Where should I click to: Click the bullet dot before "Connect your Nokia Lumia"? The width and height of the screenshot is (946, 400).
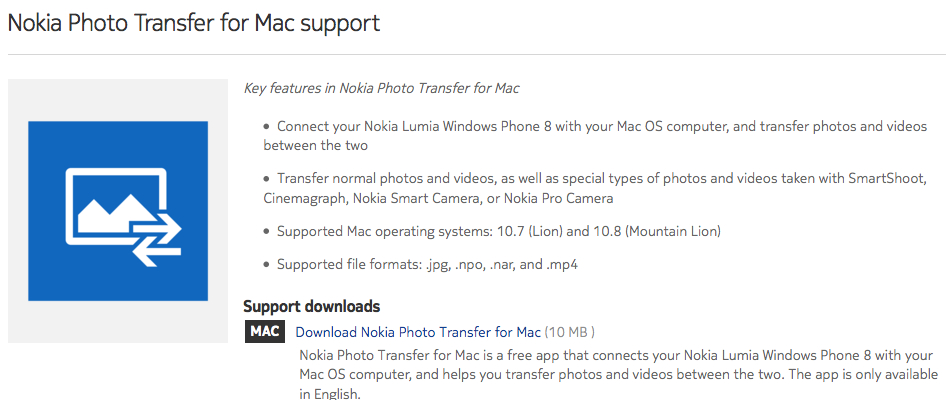point(266,127)
